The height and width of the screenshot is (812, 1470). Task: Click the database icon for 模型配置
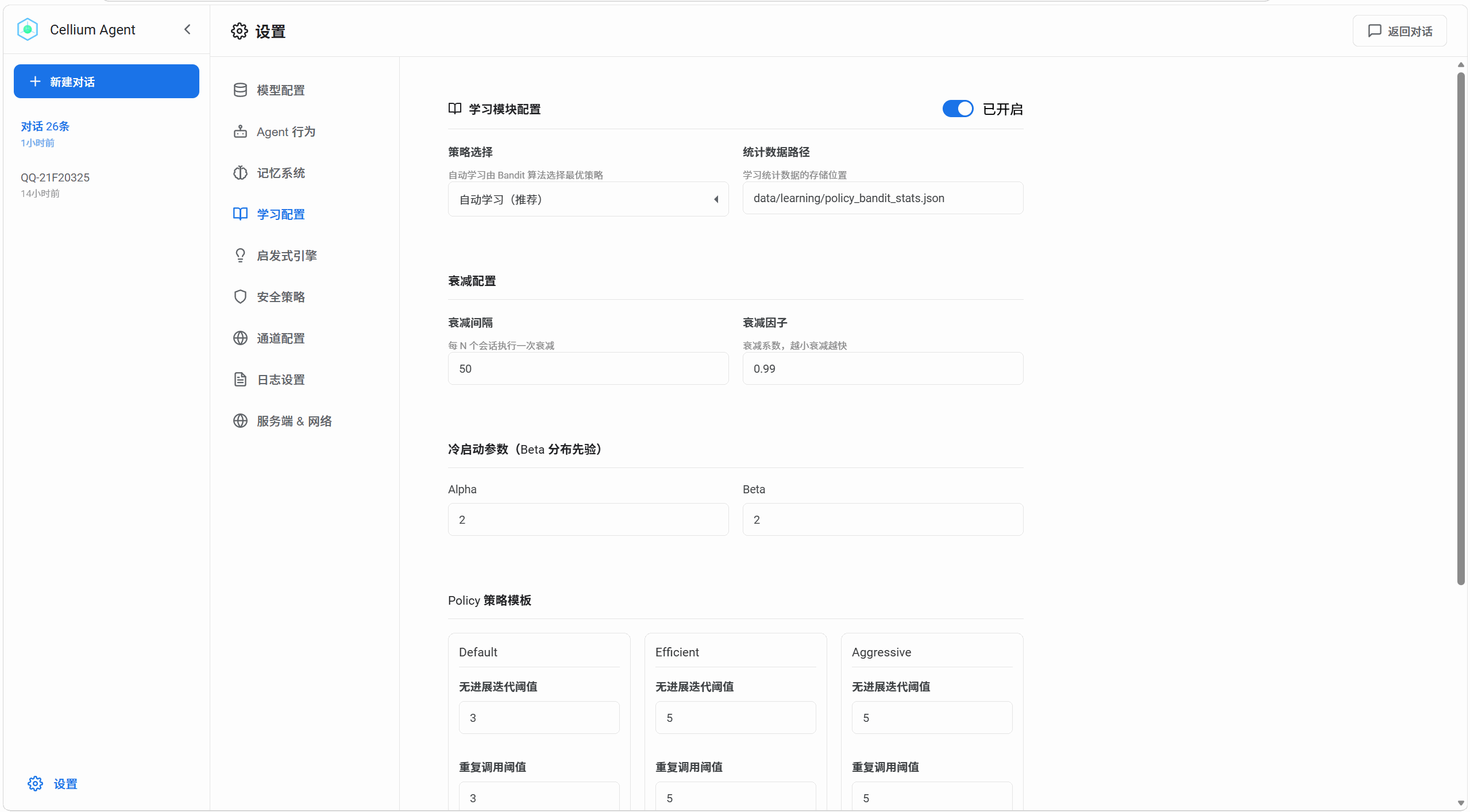(x=240, y=90)
